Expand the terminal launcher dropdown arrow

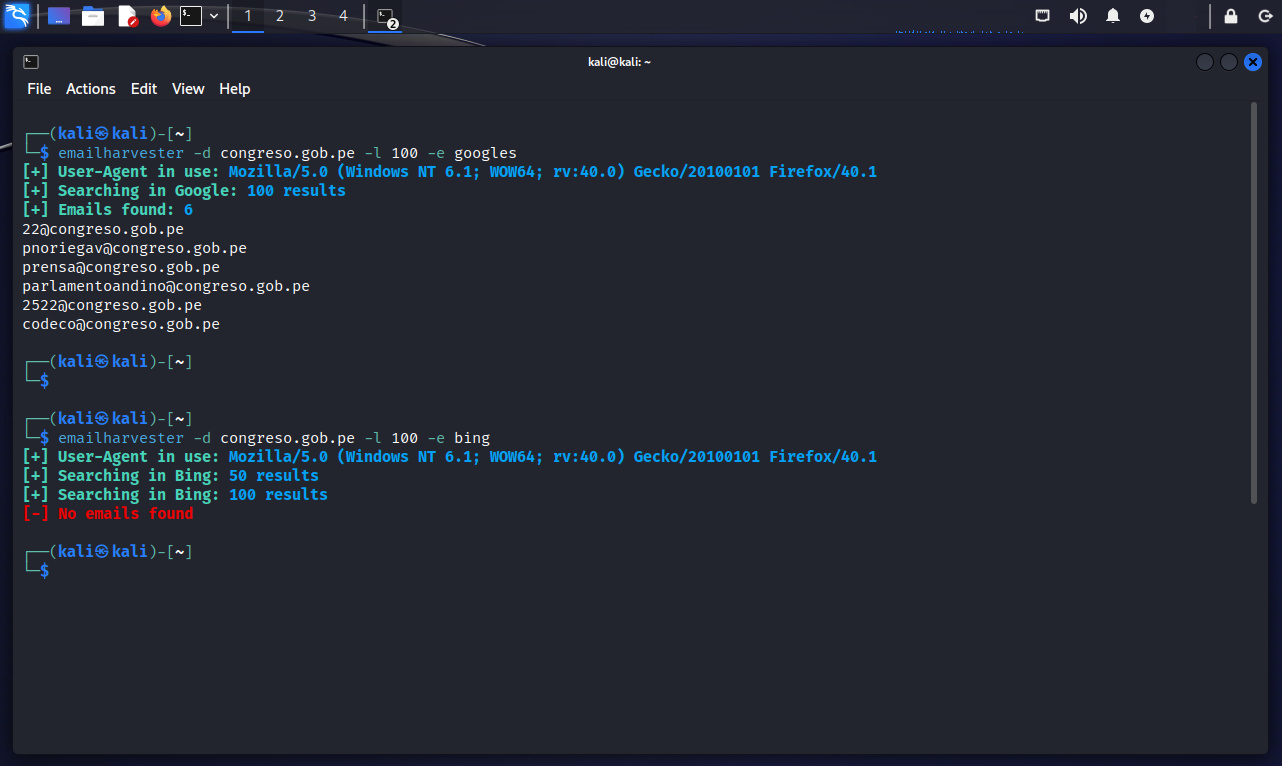coord(214,16)
